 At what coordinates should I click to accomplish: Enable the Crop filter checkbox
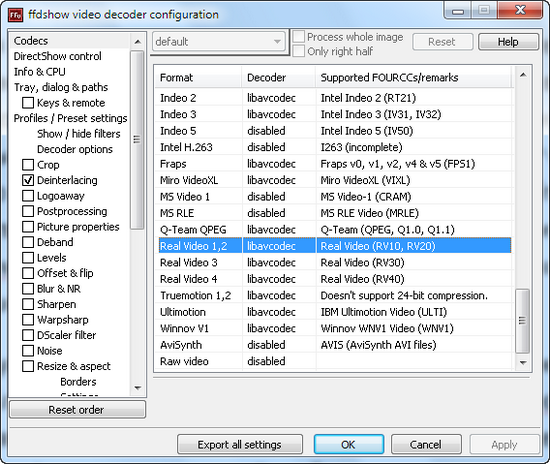[x=28, y=165]
